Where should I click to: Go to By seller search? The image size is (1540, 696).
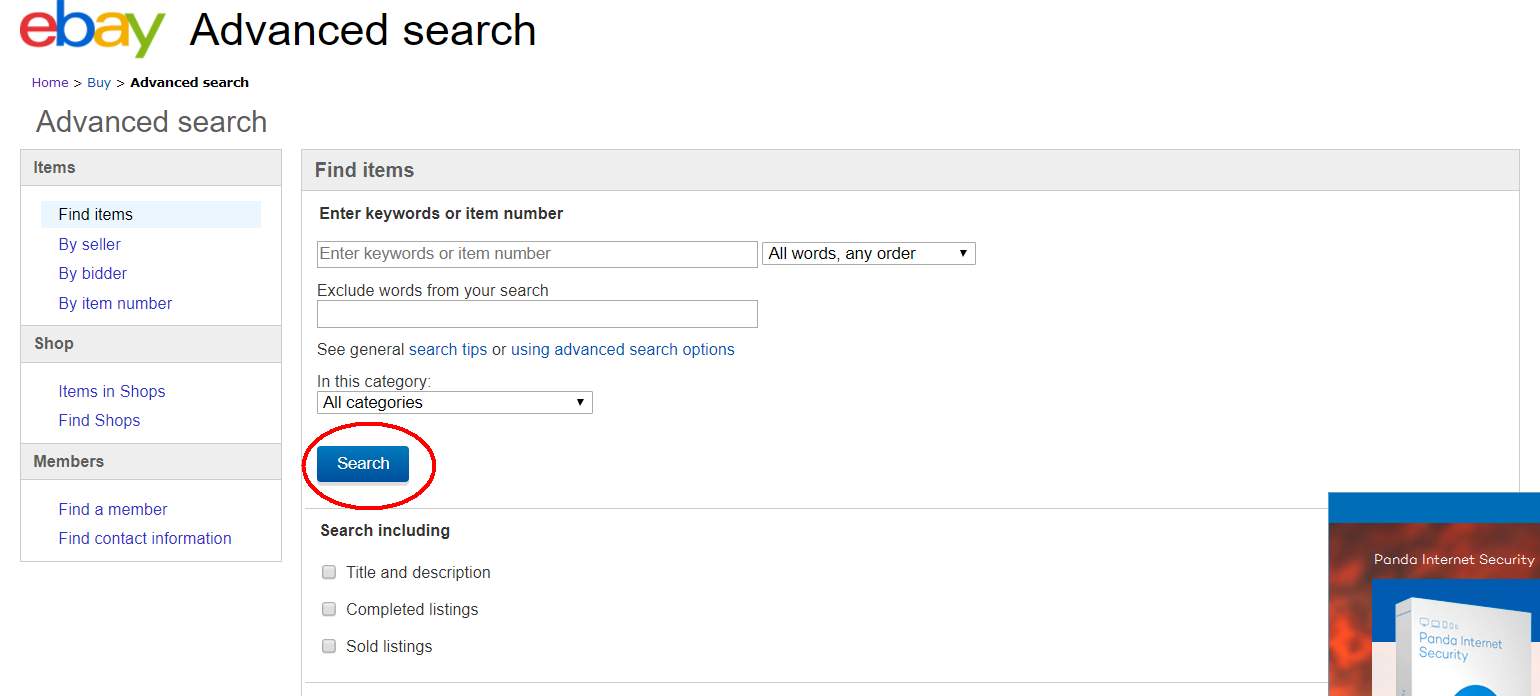(x=90, y=244)
